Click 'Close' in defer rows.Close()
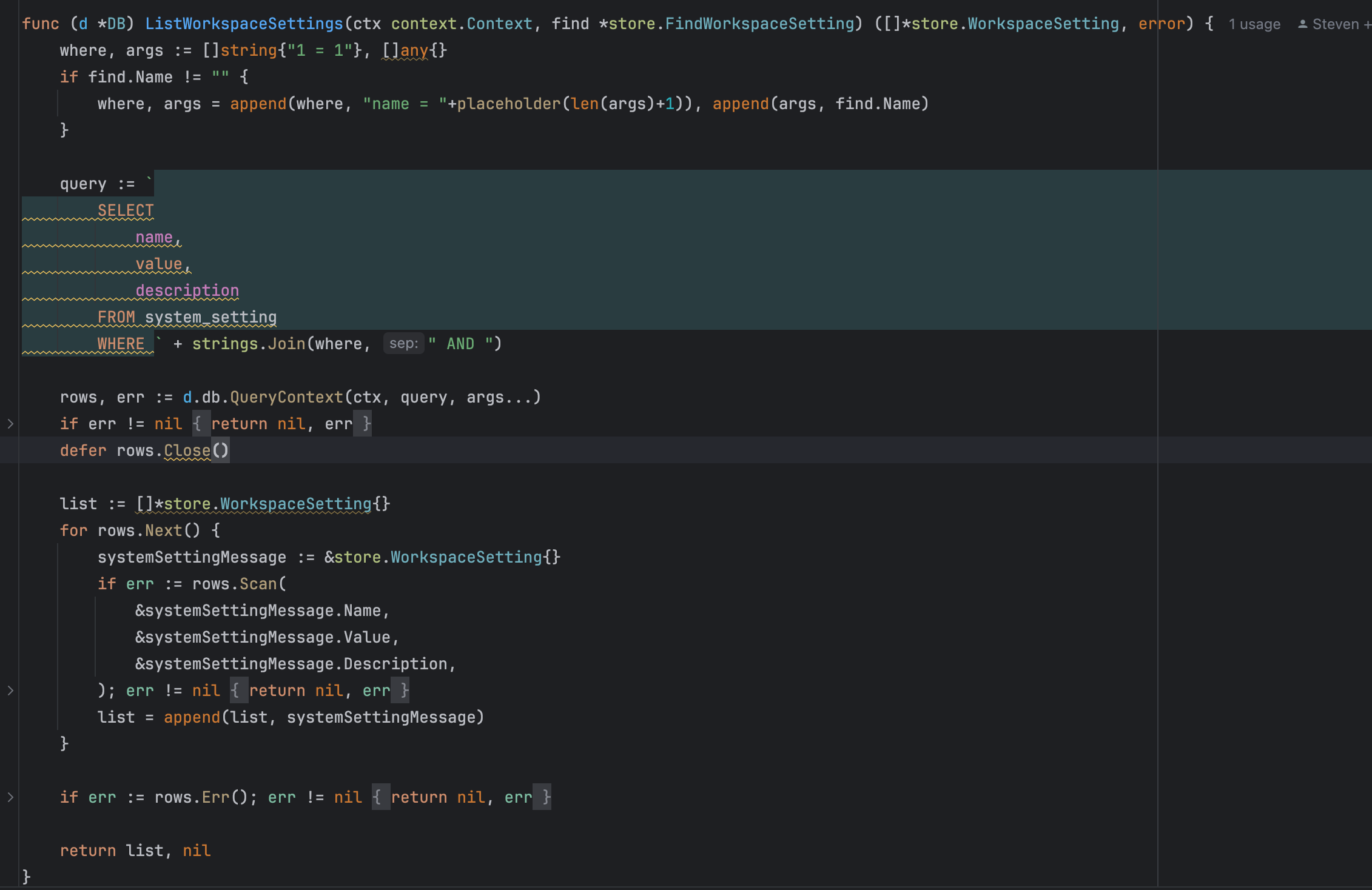Viewport: 1372px width, 890px height. click(187, 450)
